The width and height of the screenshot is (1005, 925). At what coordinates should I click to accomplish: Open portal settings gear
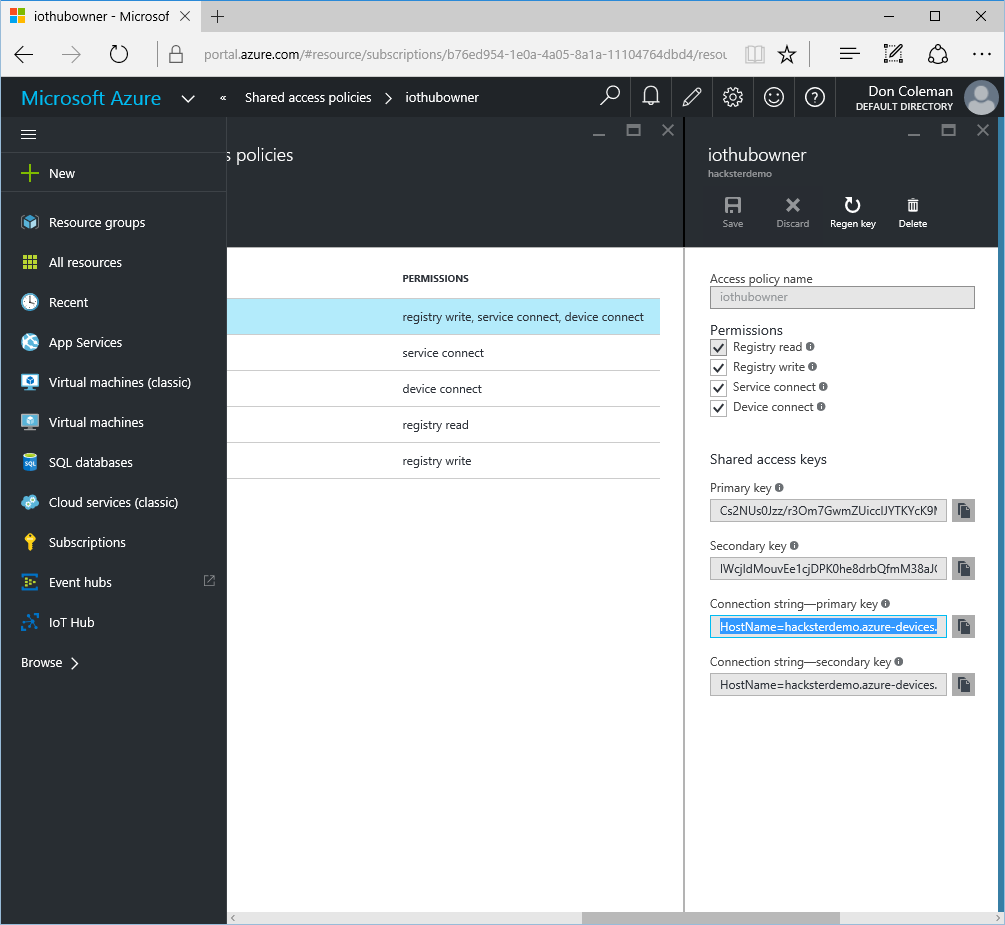[x=732, y=96]
